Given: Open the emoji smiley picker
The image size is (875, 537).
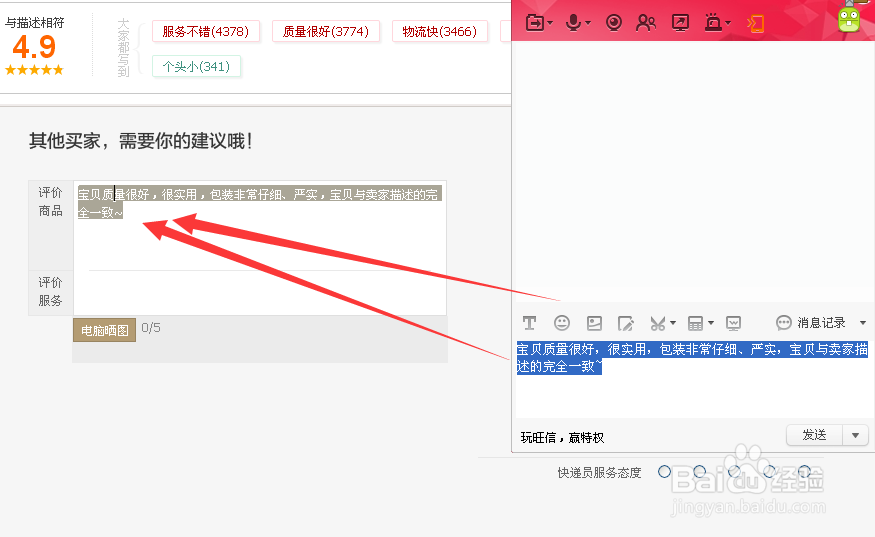Looking at the screenshot, I should click(x=562, y=323).
